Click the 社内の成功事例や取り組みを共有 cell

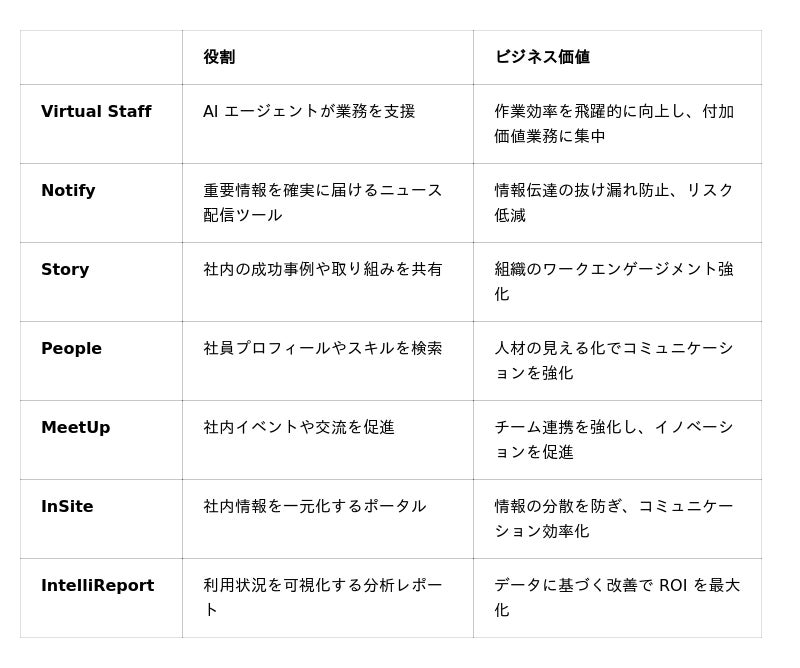click(322, 270)
